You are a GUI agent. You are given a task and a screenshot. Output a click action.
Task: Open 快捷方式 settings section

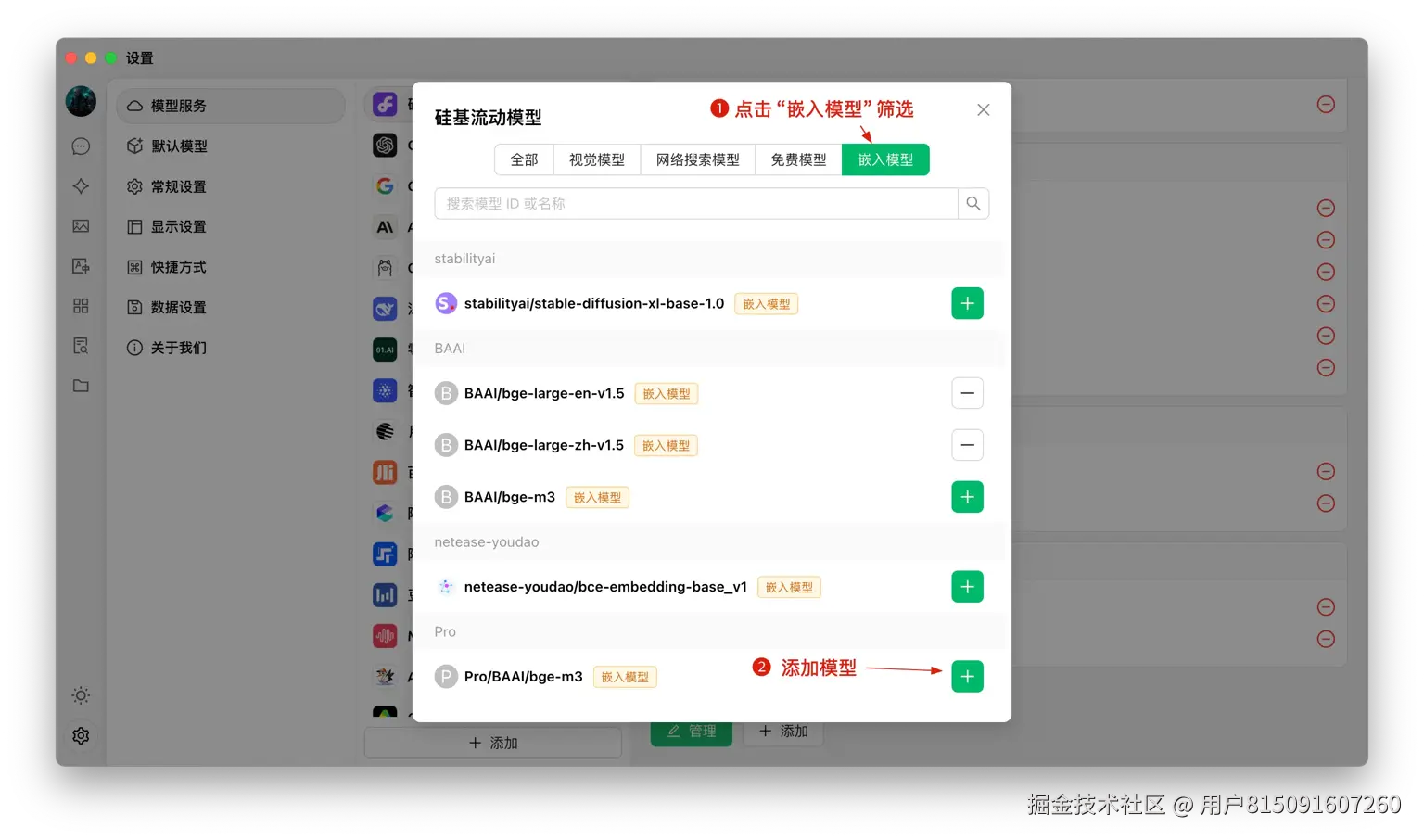[231, 267]
